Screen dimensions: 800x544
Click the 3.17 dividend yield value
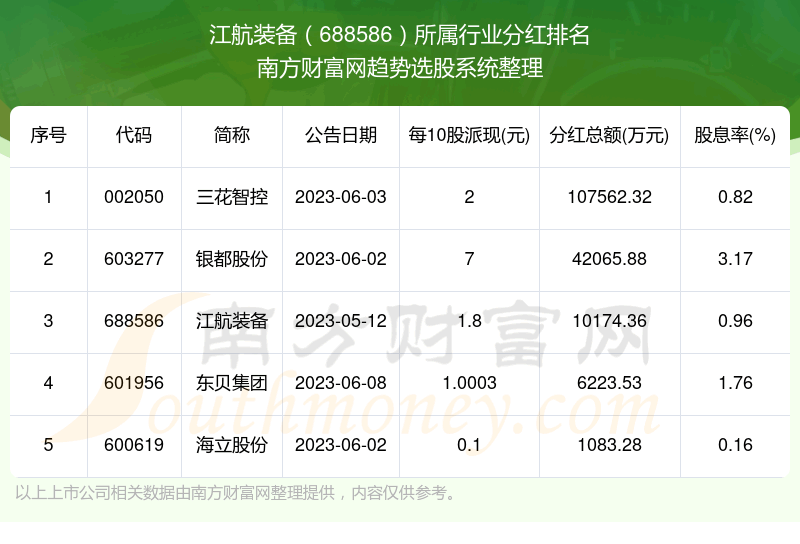(x=735, y=259)
